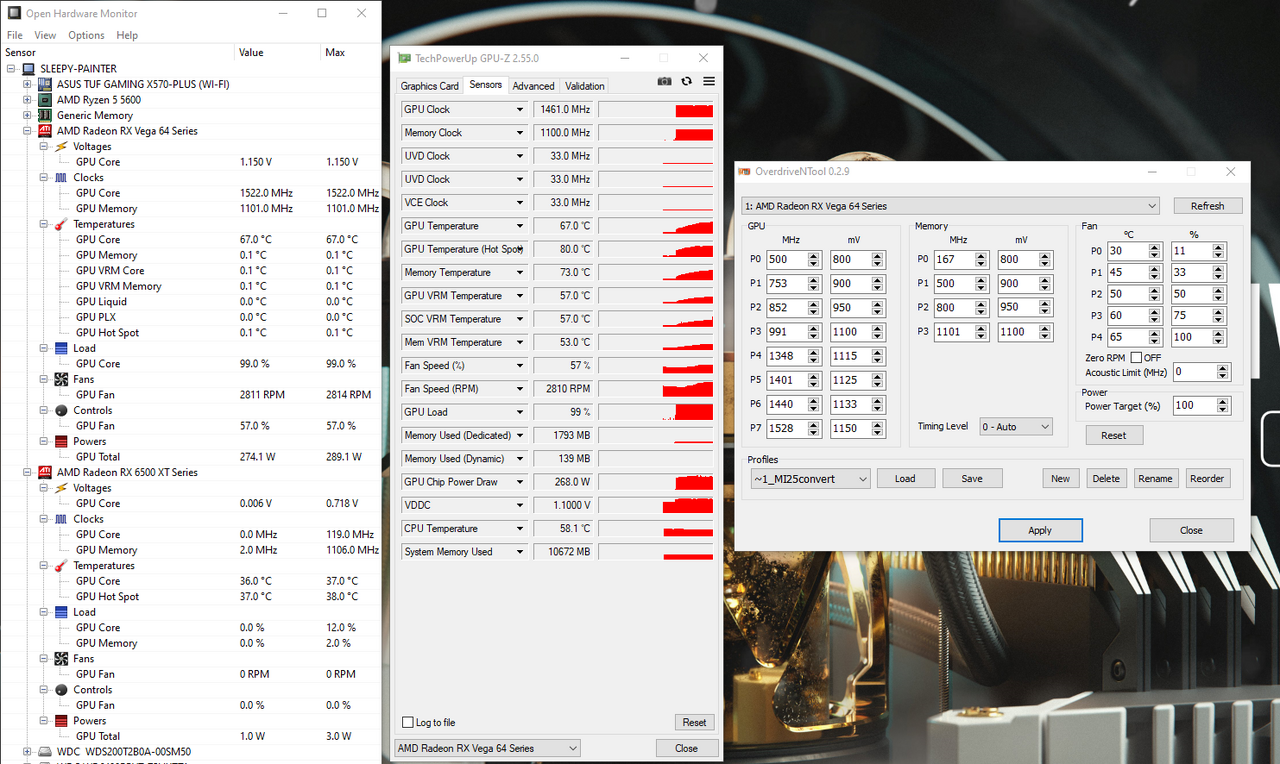Open the Timing Level dropdown
The image size is (1280, 764).
(1016, 427)
